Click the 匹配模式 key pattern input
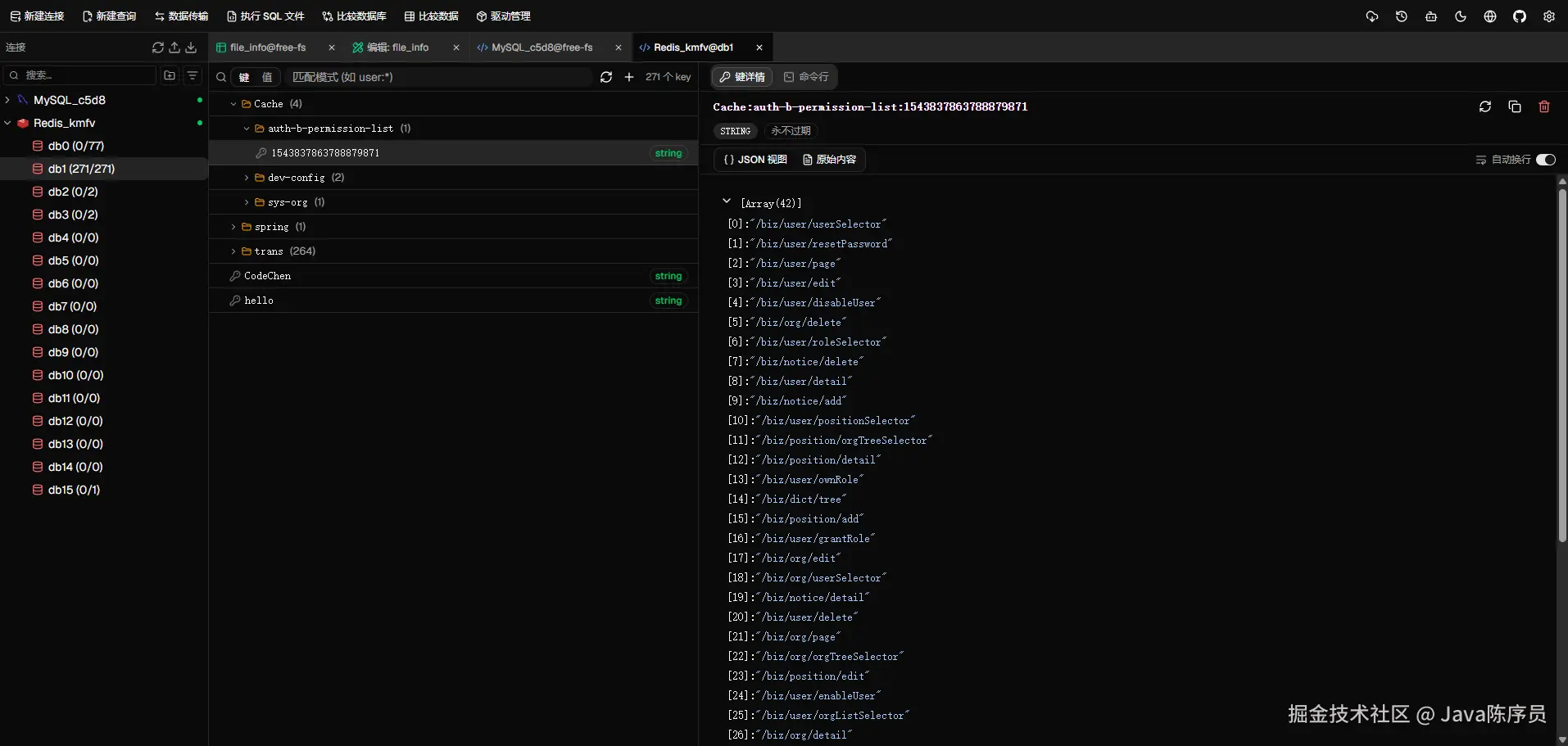 coord(438,77)
